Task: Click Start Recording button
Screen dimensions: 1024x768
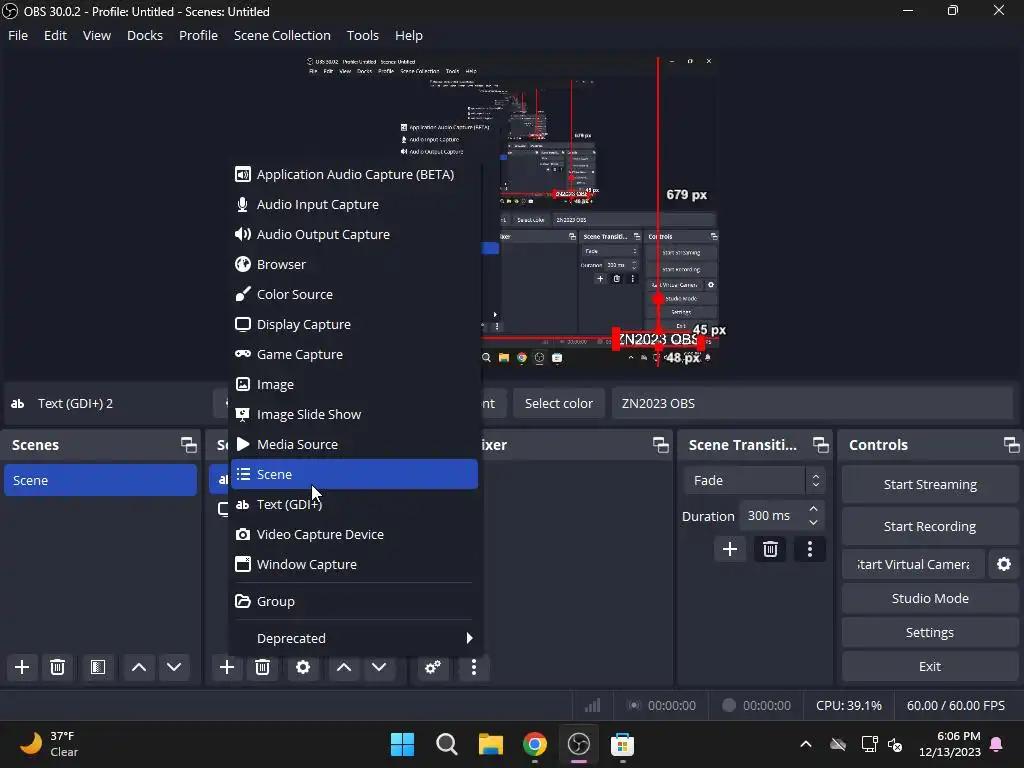Action: click(x=930, y=526)
